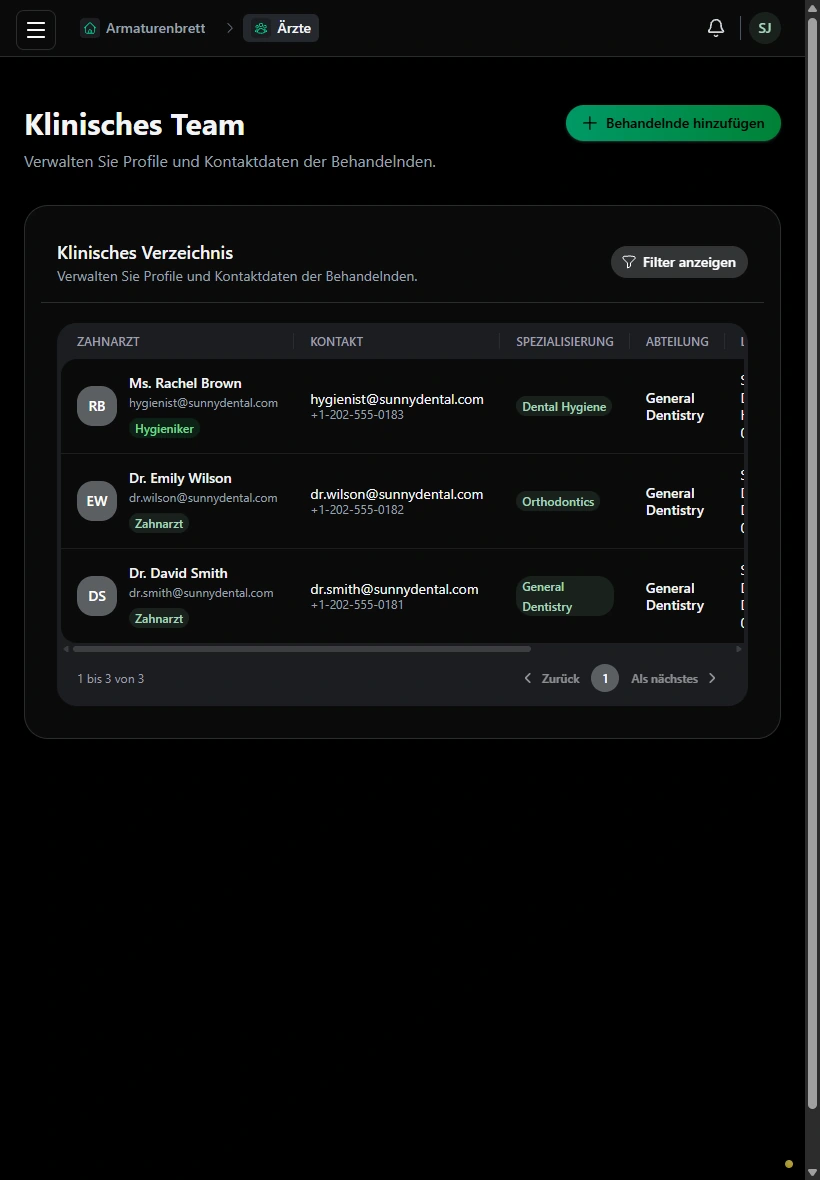Click the EW avatar for Emily Wilson
This screenshot has height=1180, width=820.
[x=97, y=501]
